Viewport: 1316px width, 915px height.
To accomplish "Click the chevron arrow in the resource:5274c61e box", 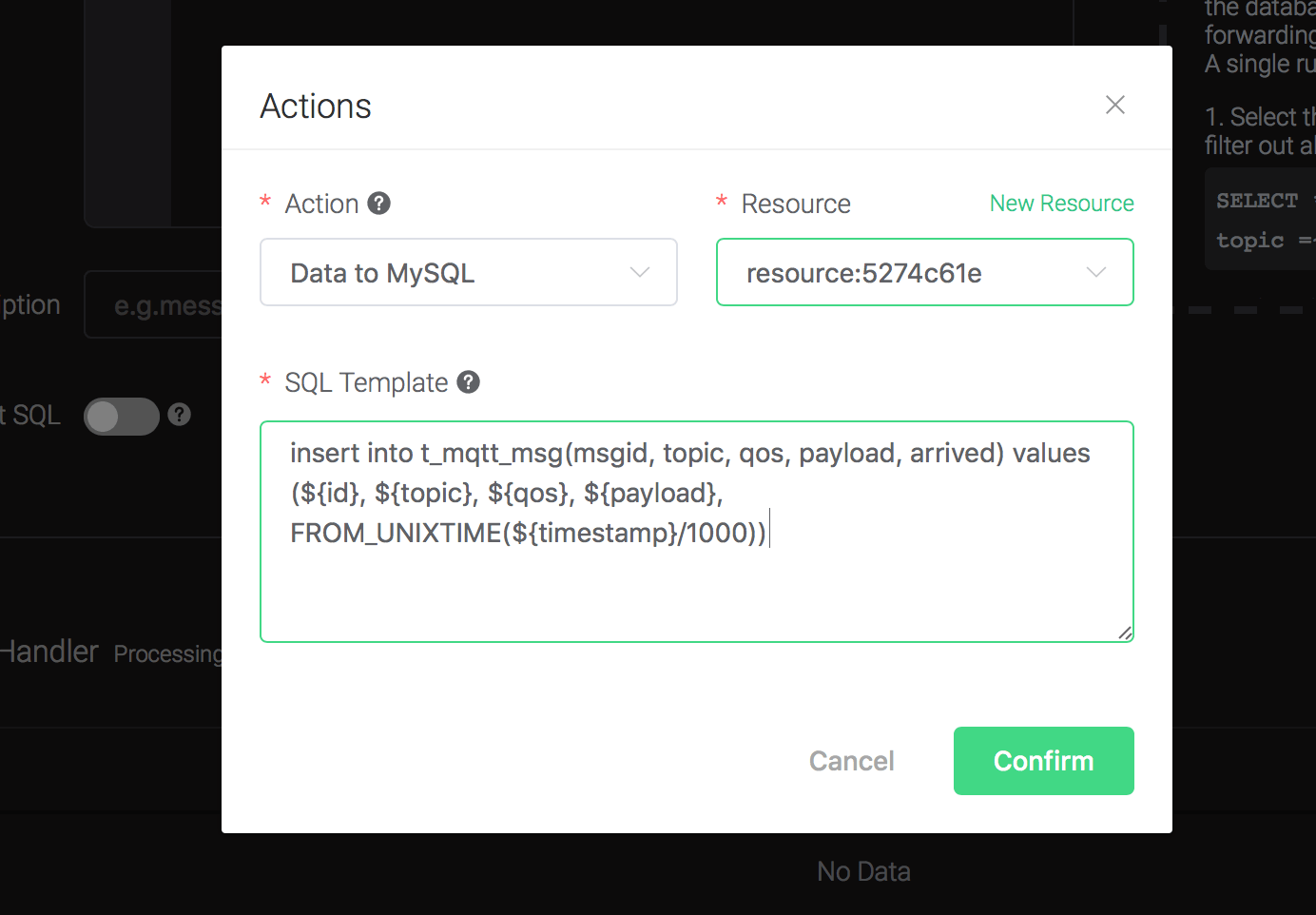I will pyautogui.click(x=1095, y=273).
